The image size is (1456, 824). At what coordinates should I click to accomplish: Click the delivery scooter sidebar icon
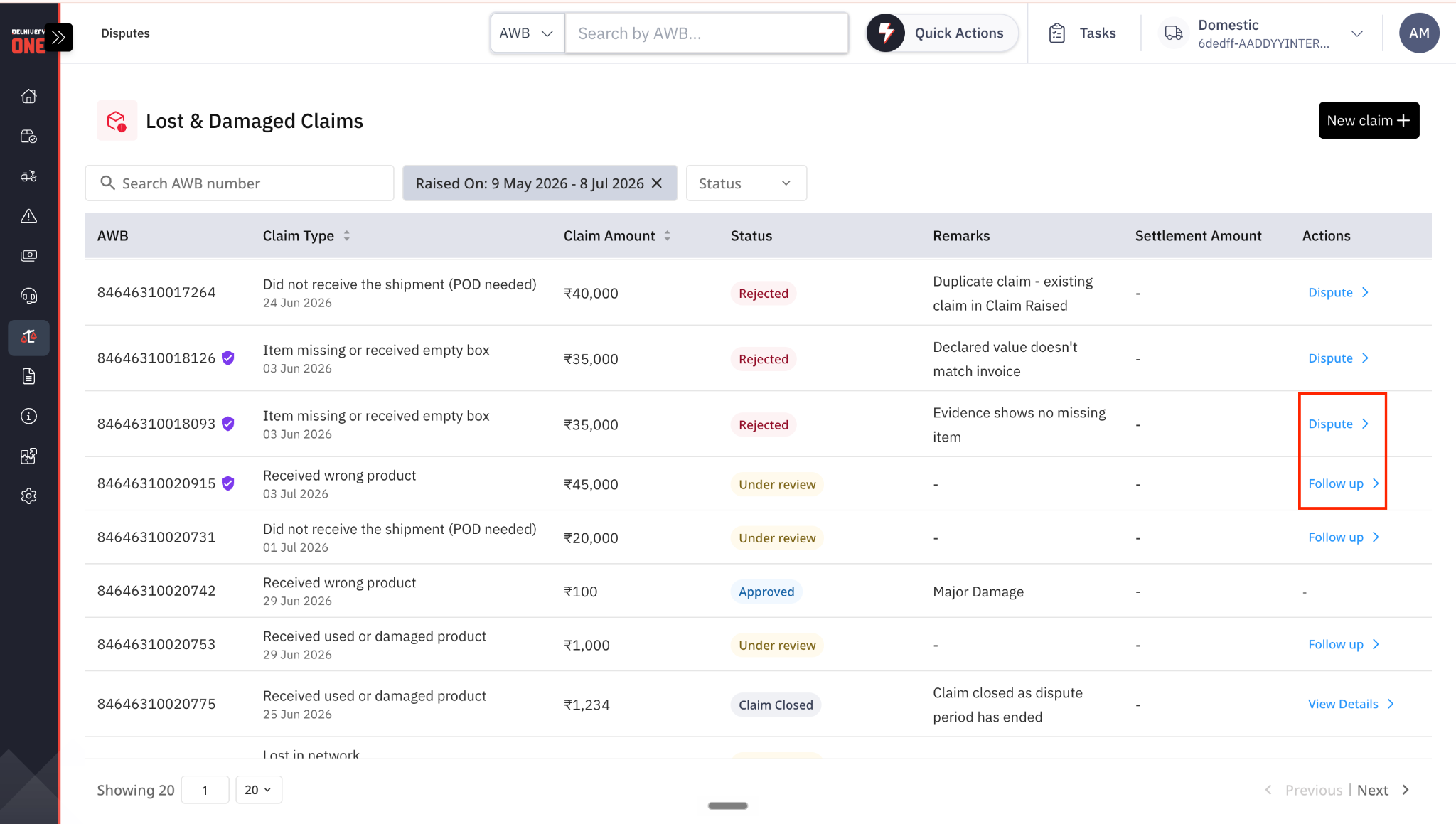[28, 176]
